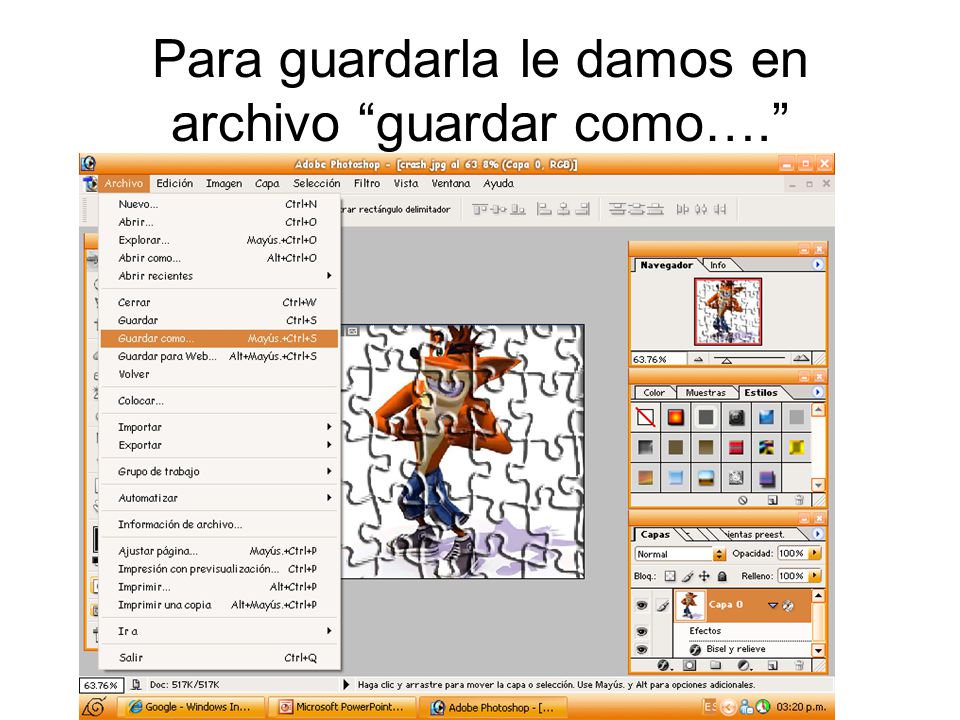The image size is (960, 720).
Task: Toggle visibility of Bisel y relieve effect
Action: coord(642,649)
